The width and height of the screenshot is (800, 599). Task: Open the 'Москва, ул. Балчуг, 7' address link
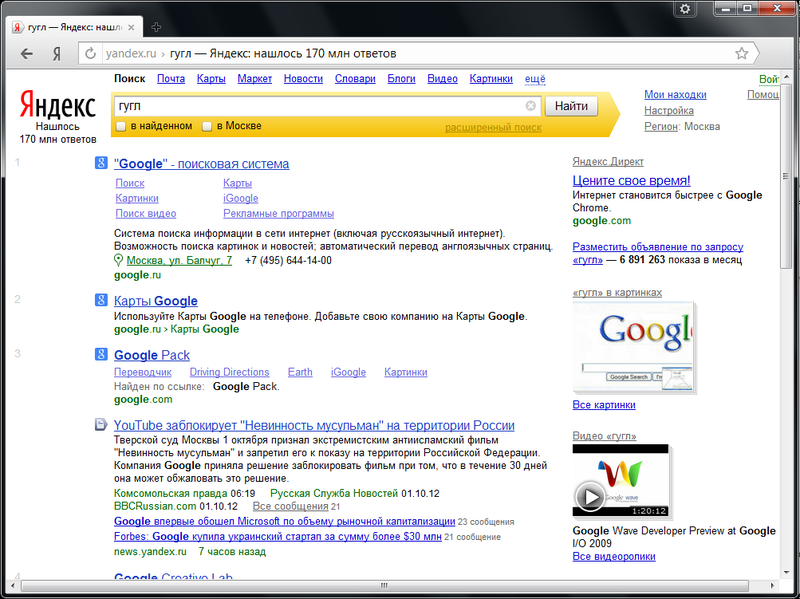click(x=179, y=260)
